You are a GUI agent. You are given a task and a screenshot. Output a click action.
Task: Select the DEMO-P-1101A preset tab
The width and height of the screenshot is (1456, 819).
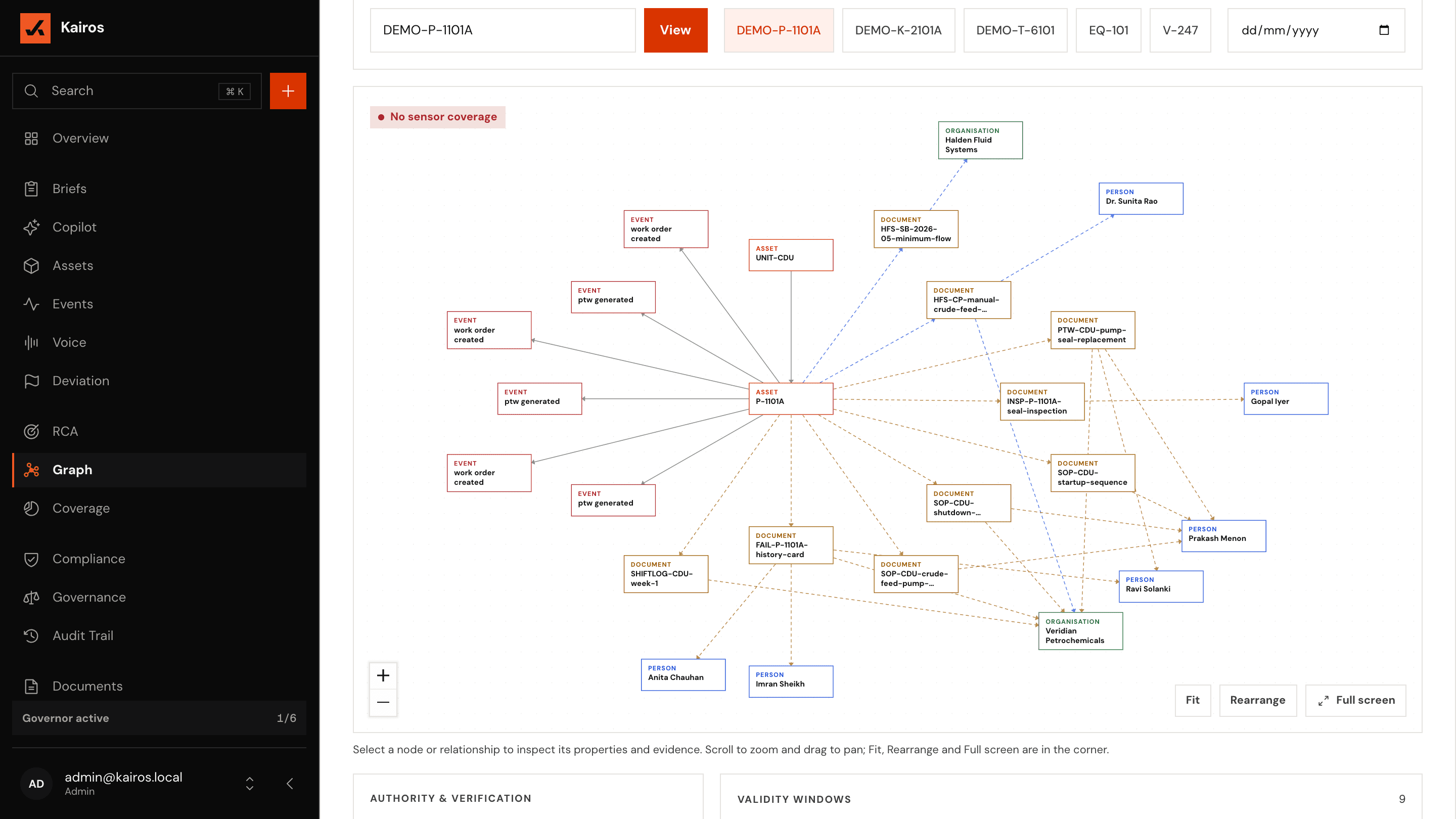pos(779,30)
